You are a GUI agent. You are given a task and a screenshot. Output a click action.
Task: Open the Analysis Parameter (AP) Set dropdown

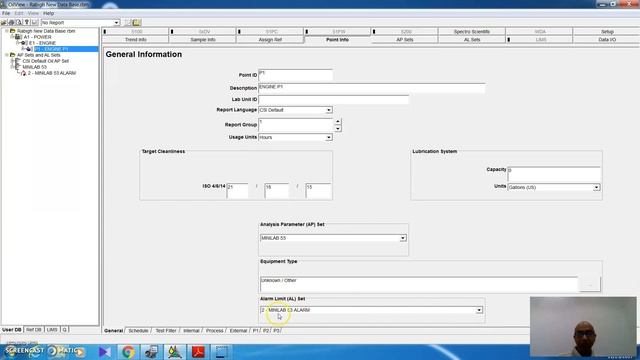point(403,238)
